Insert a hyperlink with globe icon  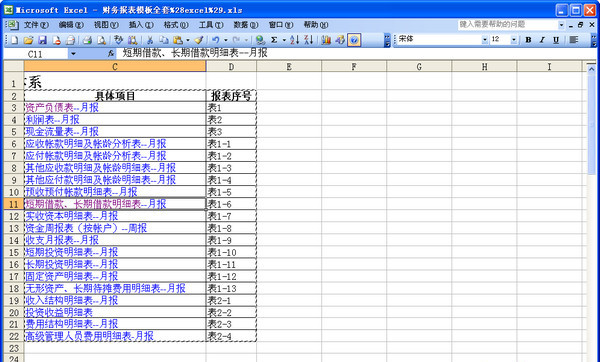click(x=260, y=40)
